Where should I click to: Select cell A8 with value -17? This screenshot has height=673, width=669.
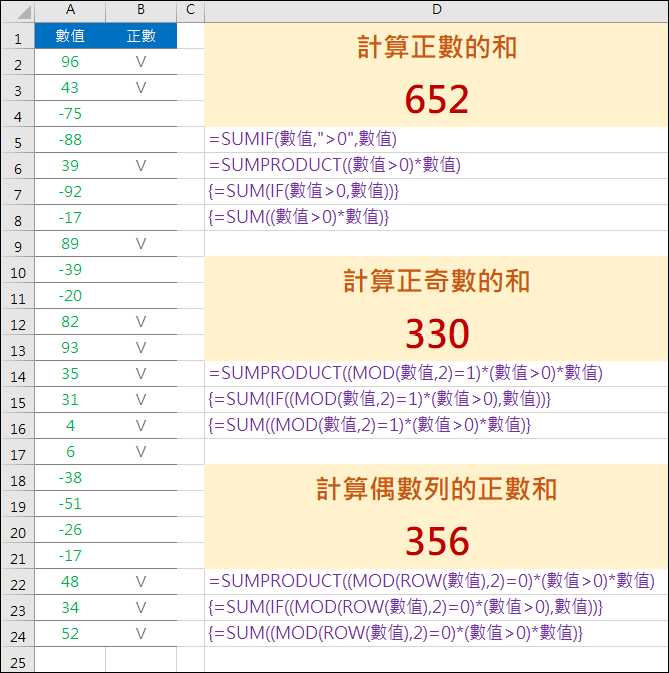[x=70, y=218]
